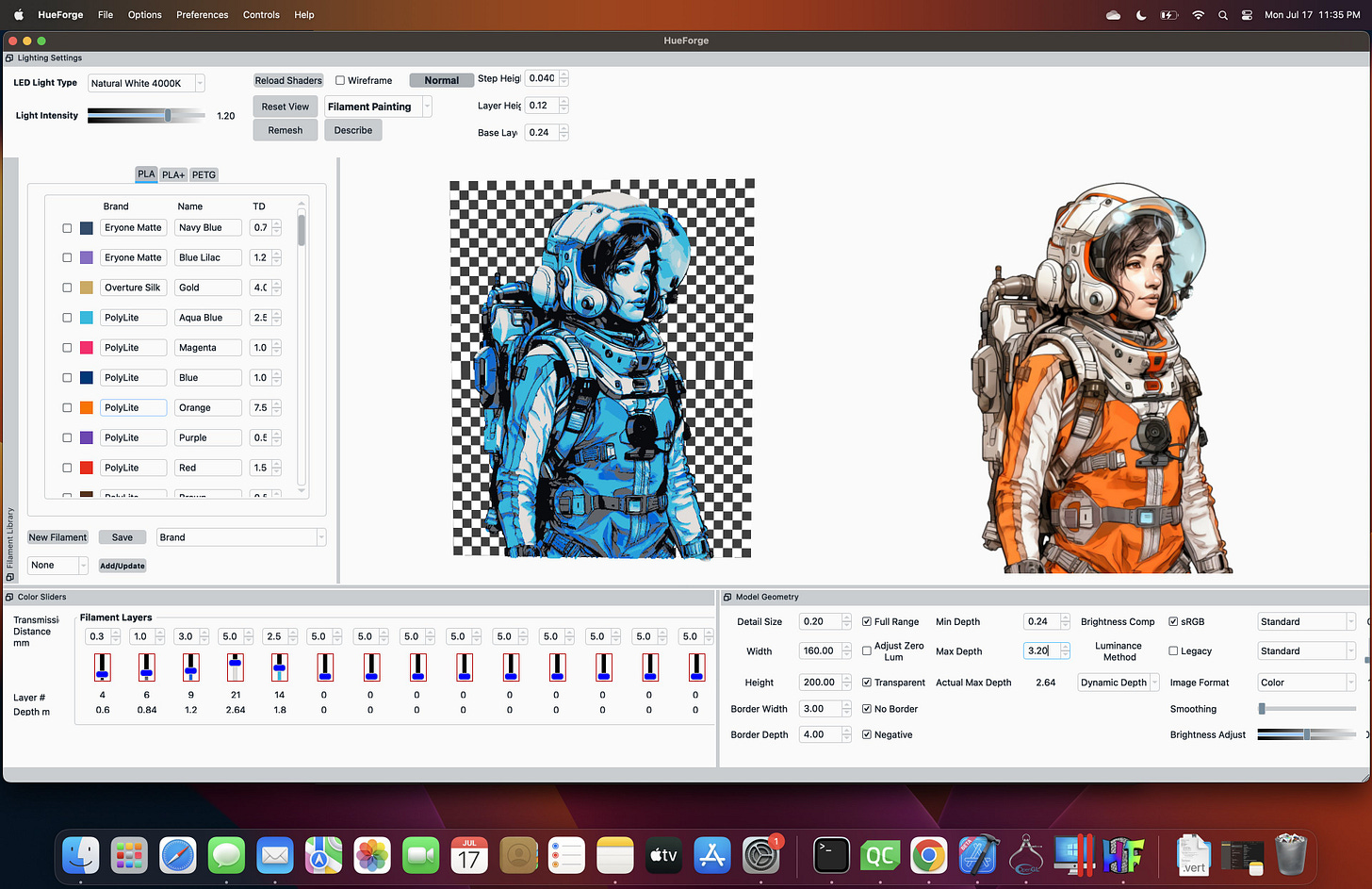This screenshot has height=889, width=1372.
Task: Click the Describe button
Action: tap(353, 130)
